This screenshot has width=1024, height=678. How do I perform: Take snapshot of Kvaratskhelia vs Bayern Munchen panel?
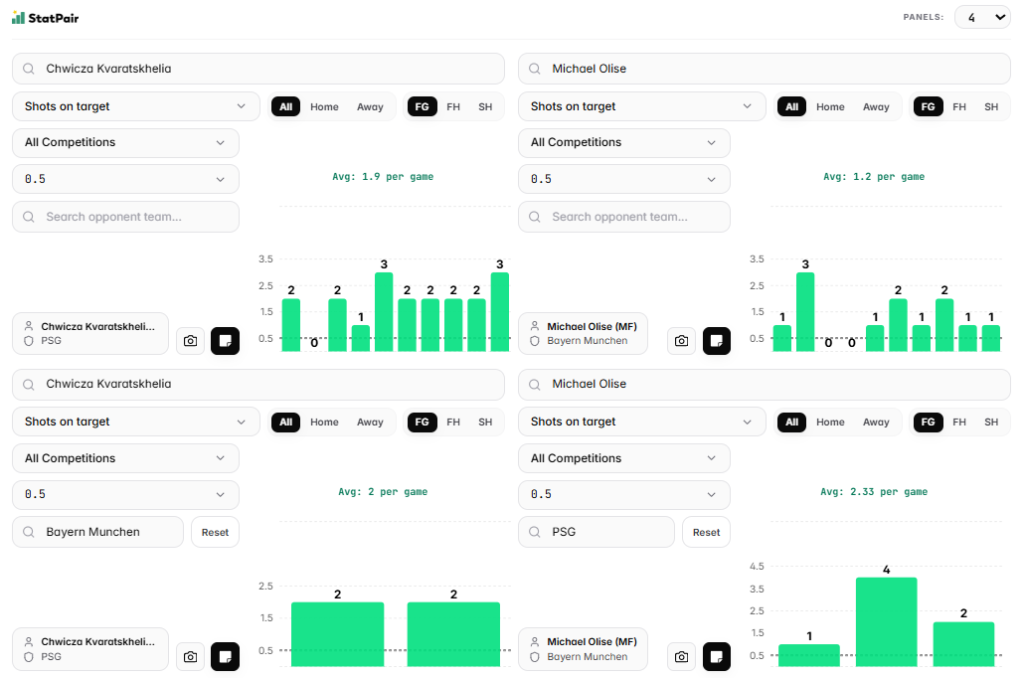(190, 657)
